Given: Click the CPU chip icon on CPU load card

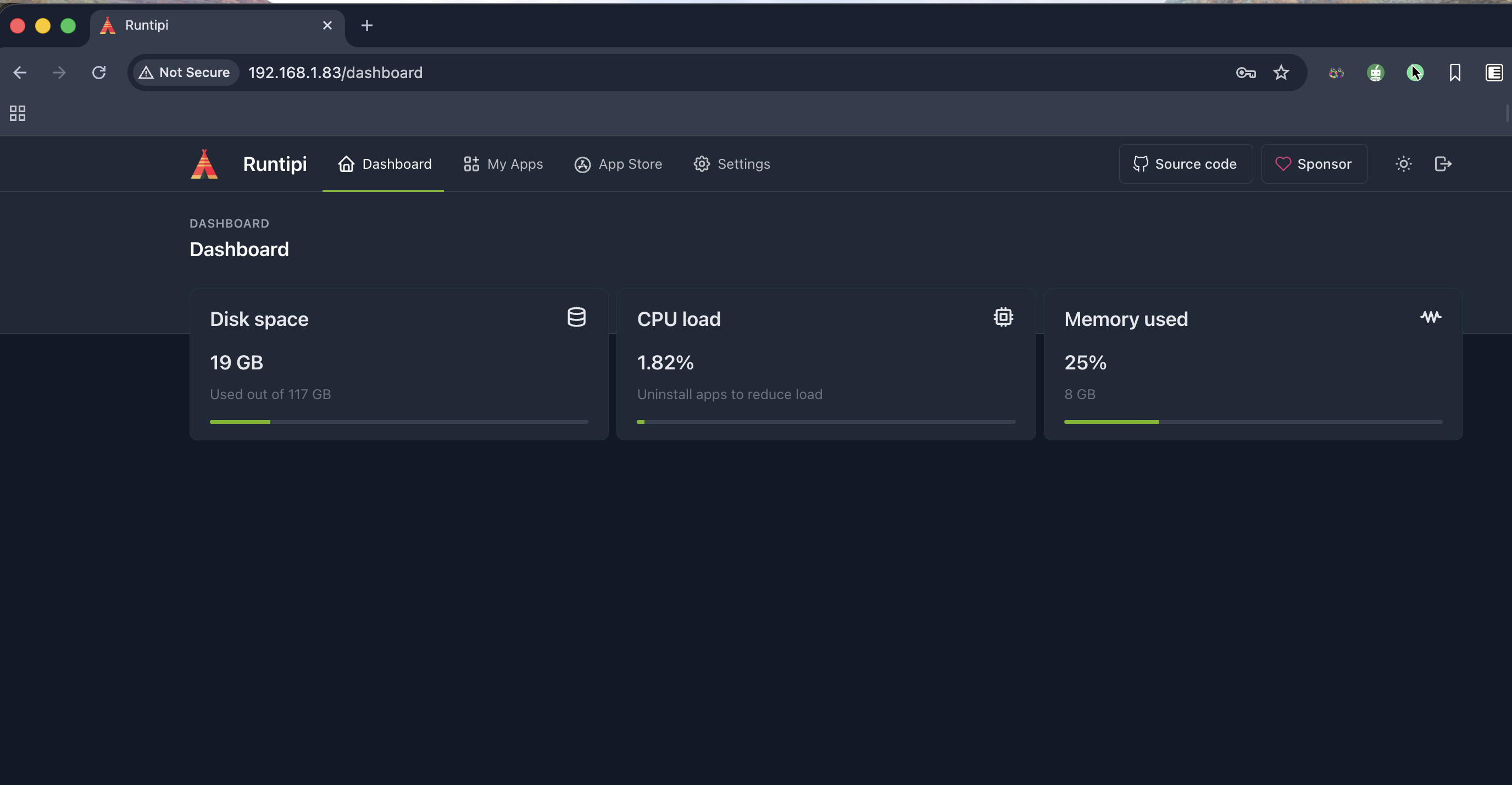Looking at the screenshot, I should [x=1003, y=317].
